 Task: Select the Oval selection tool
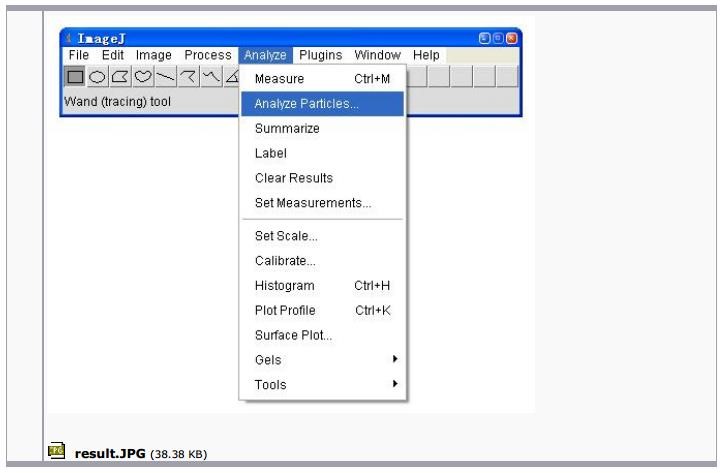(97, 76)
